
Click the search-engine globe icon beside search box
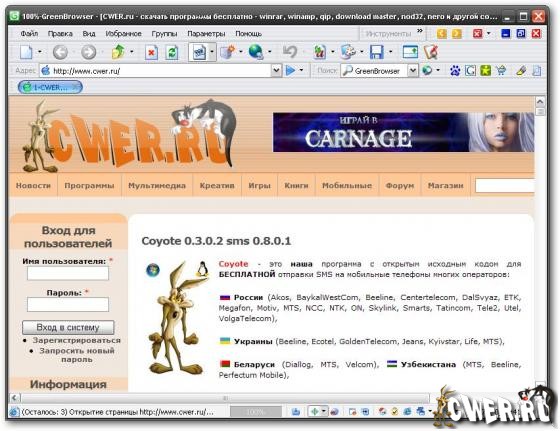coord(427,71)
